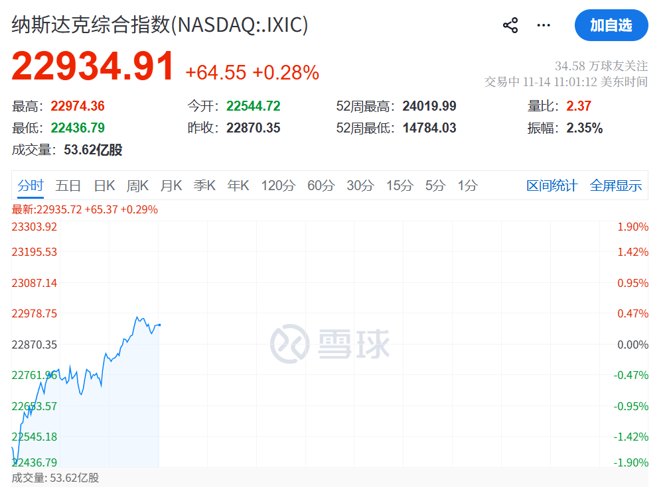Click the end of the intraday price line
Screen dimensions: 667x487
pos(160,324)
